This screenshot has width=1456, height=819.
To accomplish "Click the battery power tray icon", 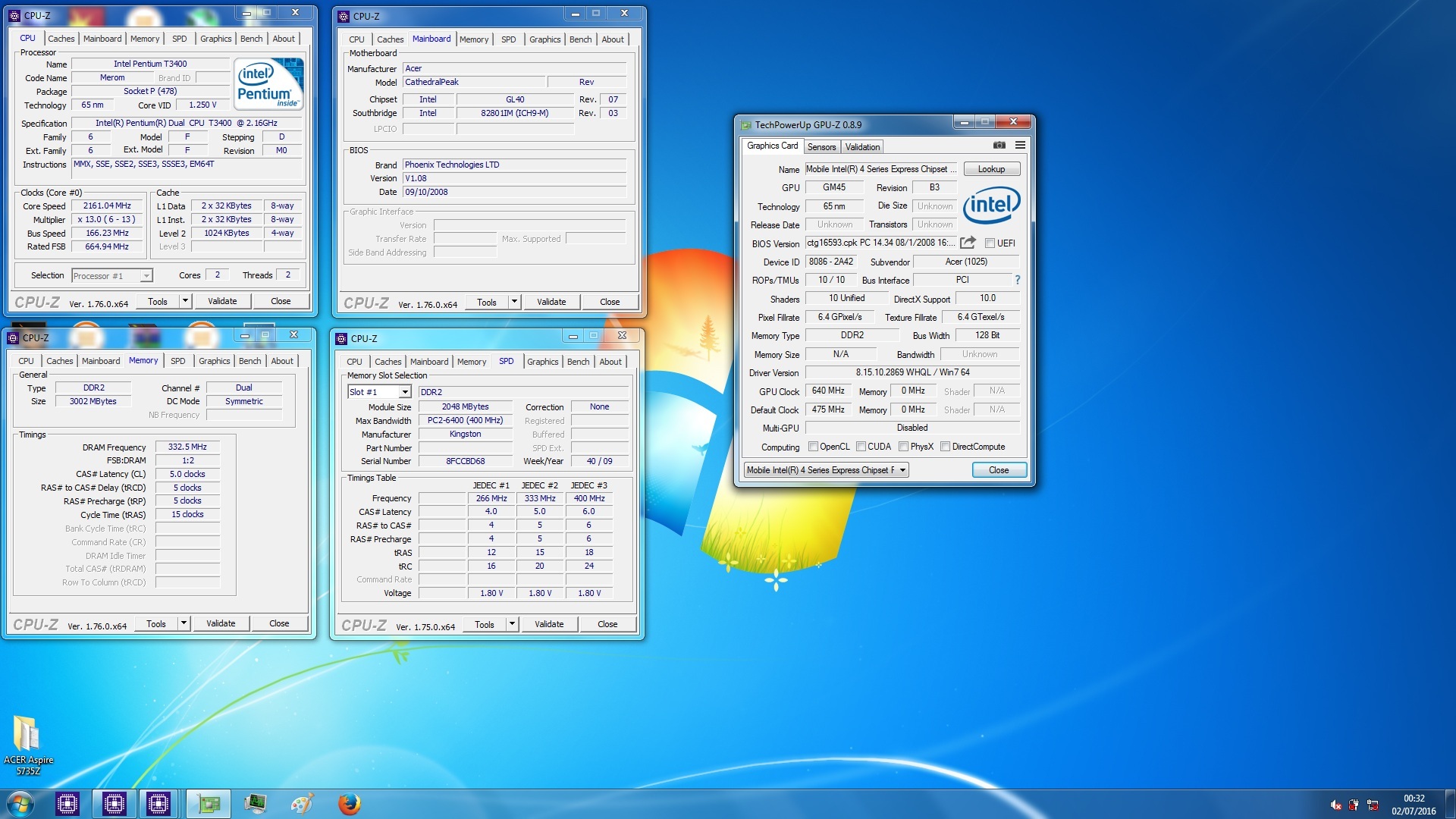I will tap(1354, 805).
